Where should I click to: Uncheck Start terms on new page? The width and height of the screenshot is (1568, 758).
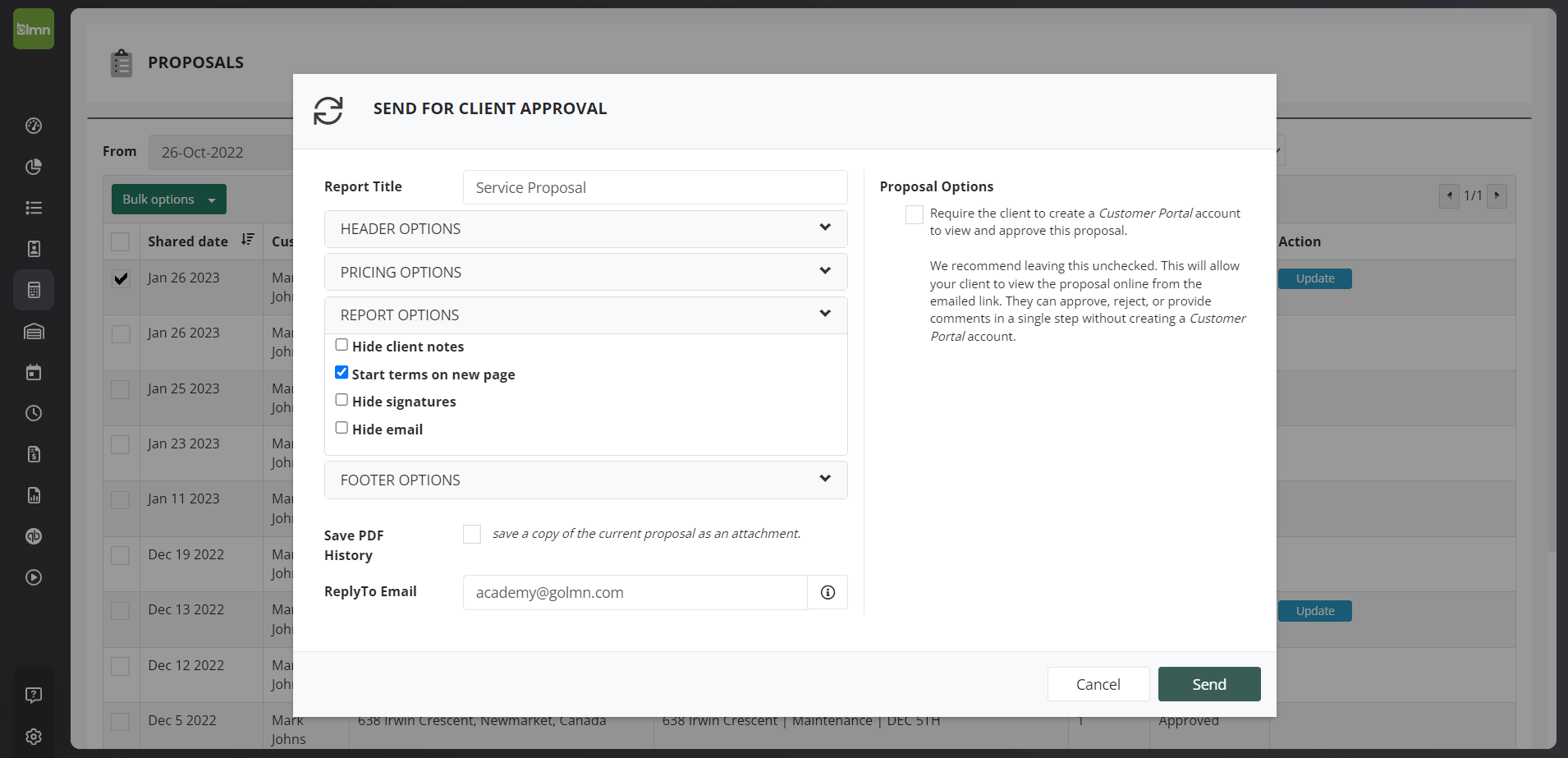[342, 373]
